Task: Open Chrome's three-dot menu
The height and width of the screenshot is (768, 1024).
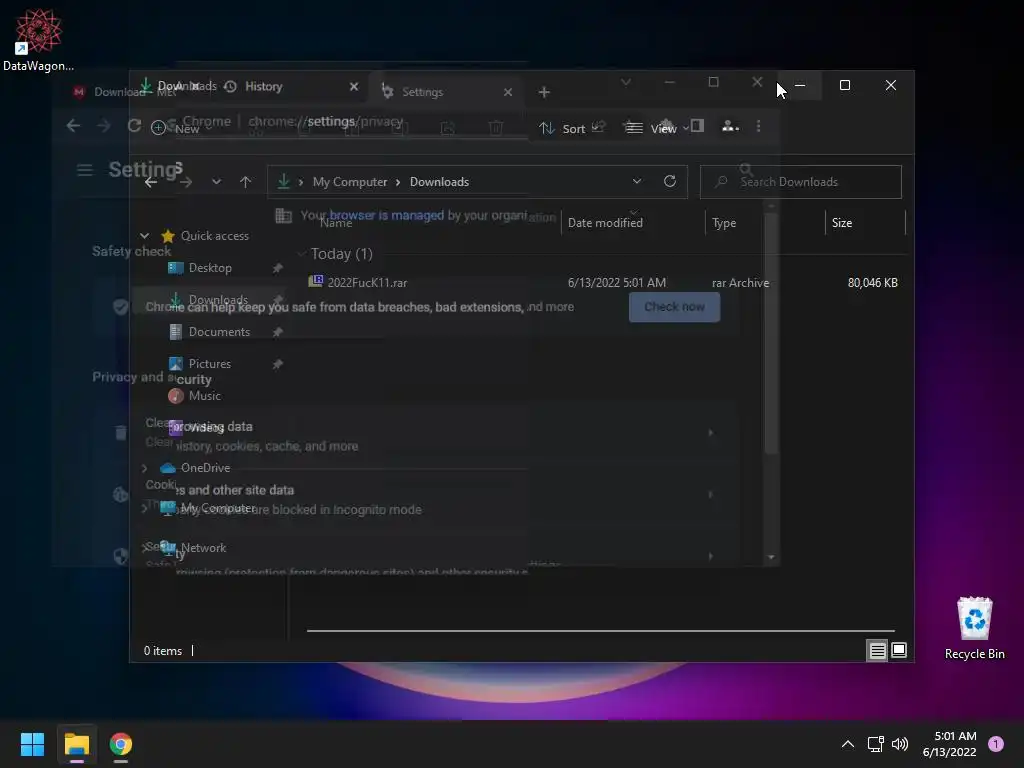Action: (758, 126)
